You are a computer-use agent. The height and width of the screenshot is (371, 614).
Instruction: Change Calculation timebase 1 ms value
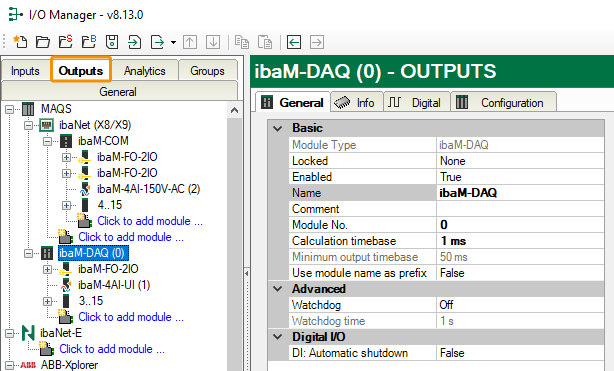pos(520,241)
